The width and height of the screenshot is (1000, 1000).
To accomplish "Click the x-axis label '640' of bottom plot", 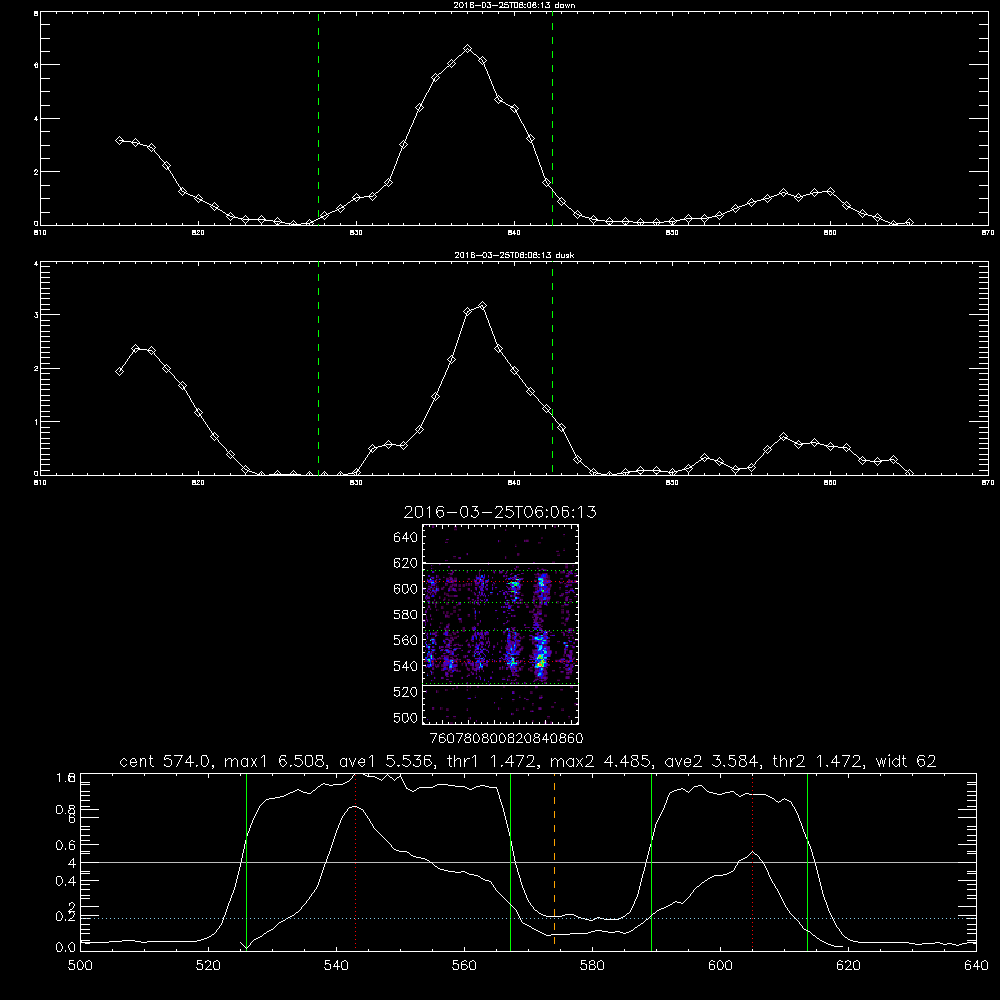I will coord(976,966).
